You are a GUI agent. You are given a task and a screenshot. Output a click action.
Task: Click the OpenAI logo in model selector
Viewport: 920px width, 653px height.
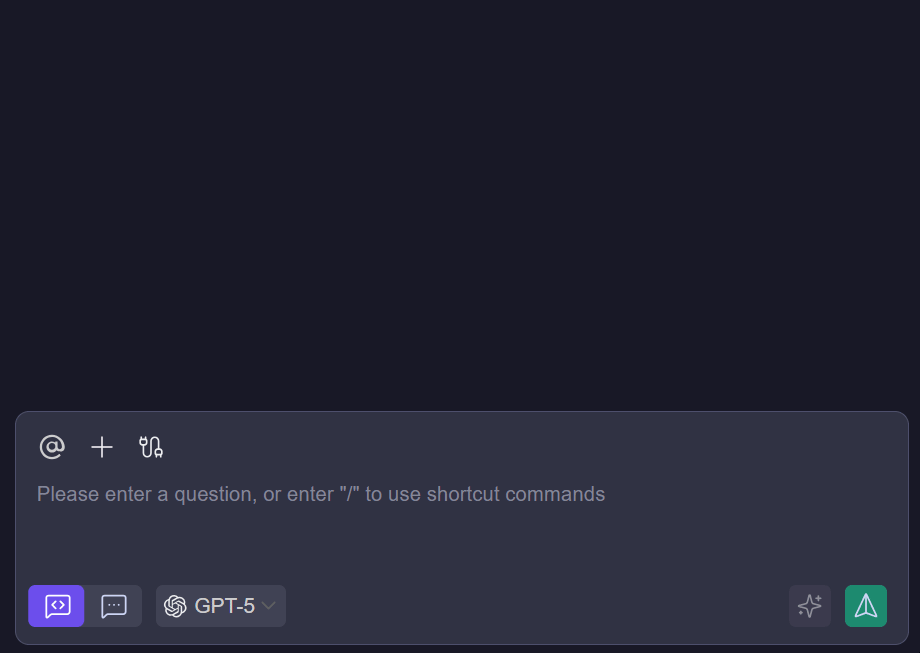point(176,606)
